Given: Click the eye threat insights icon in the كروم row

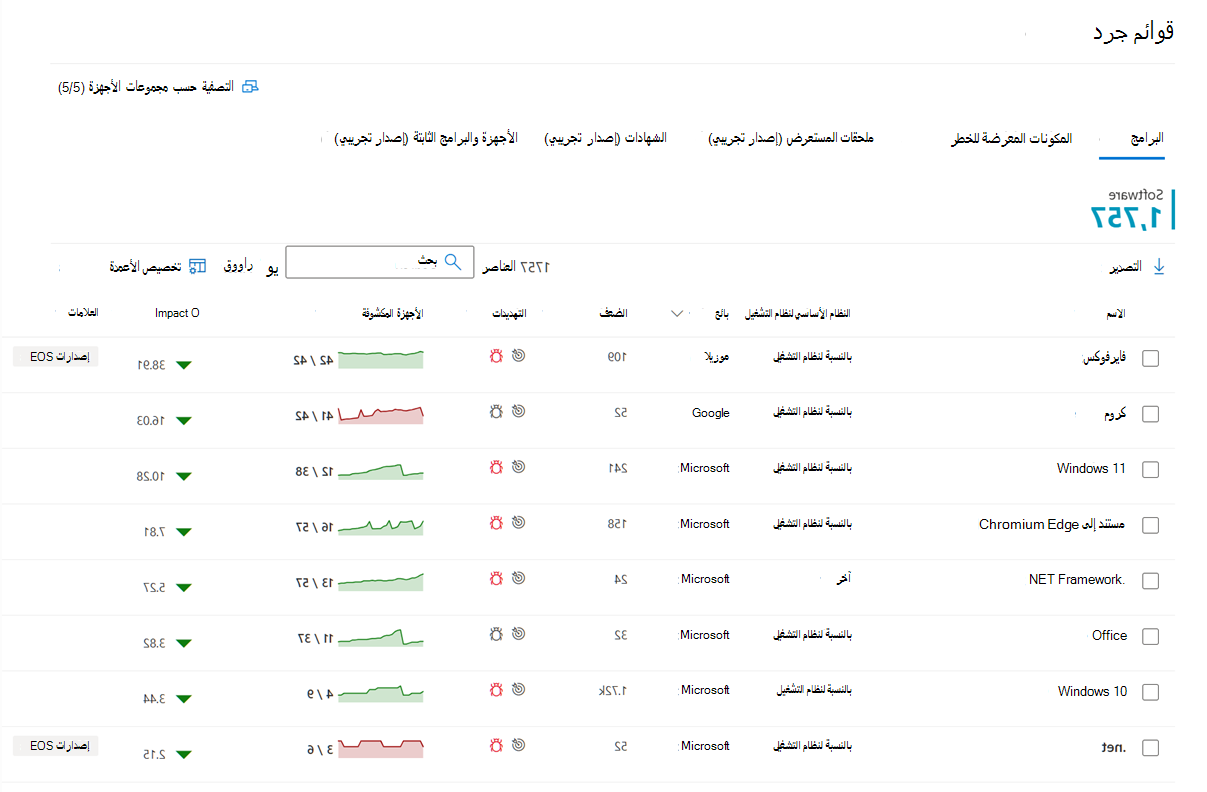Looking at the screenshot, I should (517, 411).
